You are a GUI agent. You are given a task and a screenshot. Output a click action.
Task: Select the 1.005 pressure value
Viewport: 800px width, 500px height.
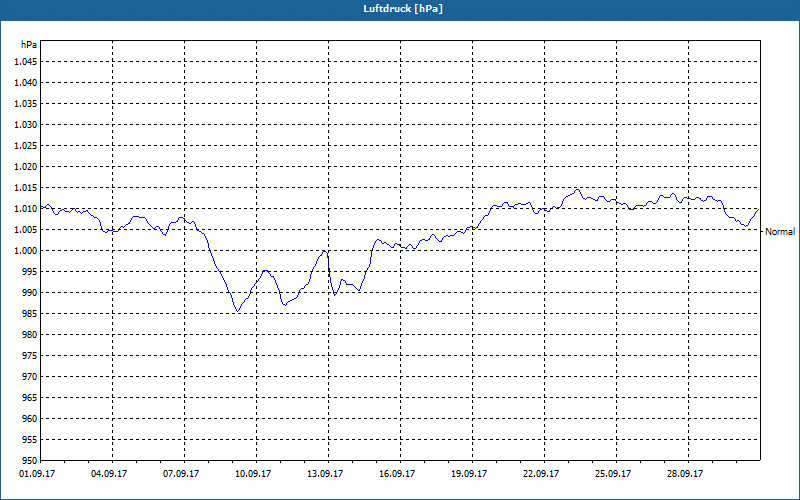coord(26,230)
